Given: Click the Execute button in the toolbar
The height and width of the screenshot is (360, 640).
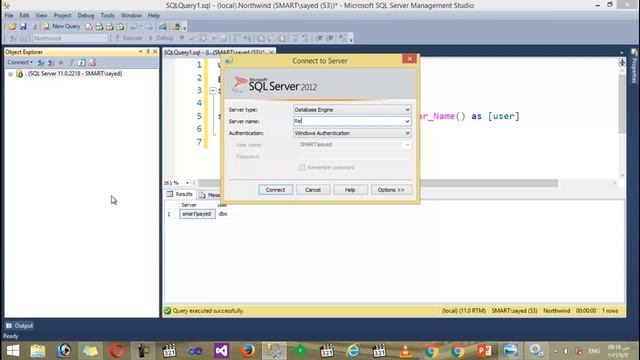Looking at the screenshot, I should pyautogui.click(x=129, y=38).
